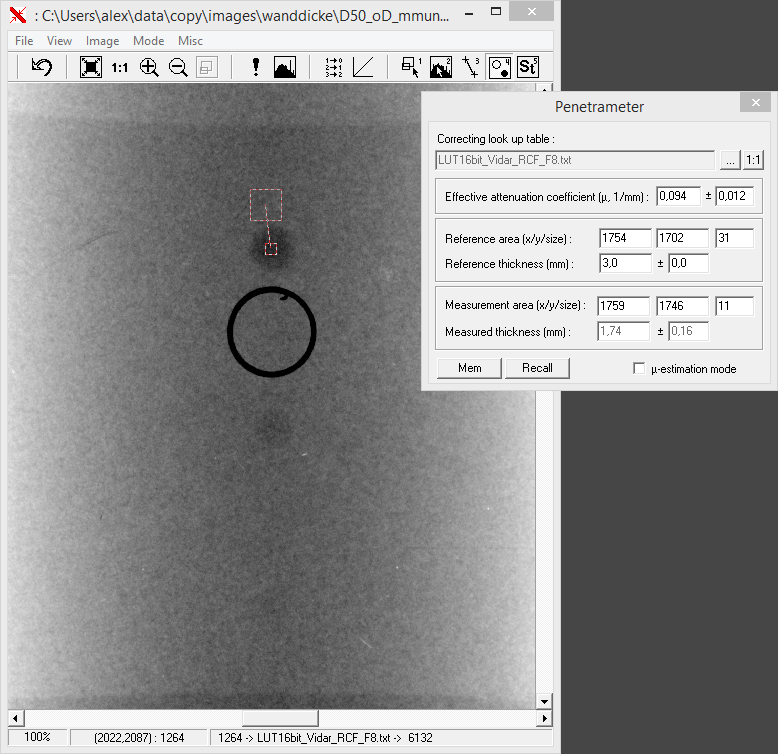
Task: Click the effective attenuation coefficient field
Action: coord(678,196)
